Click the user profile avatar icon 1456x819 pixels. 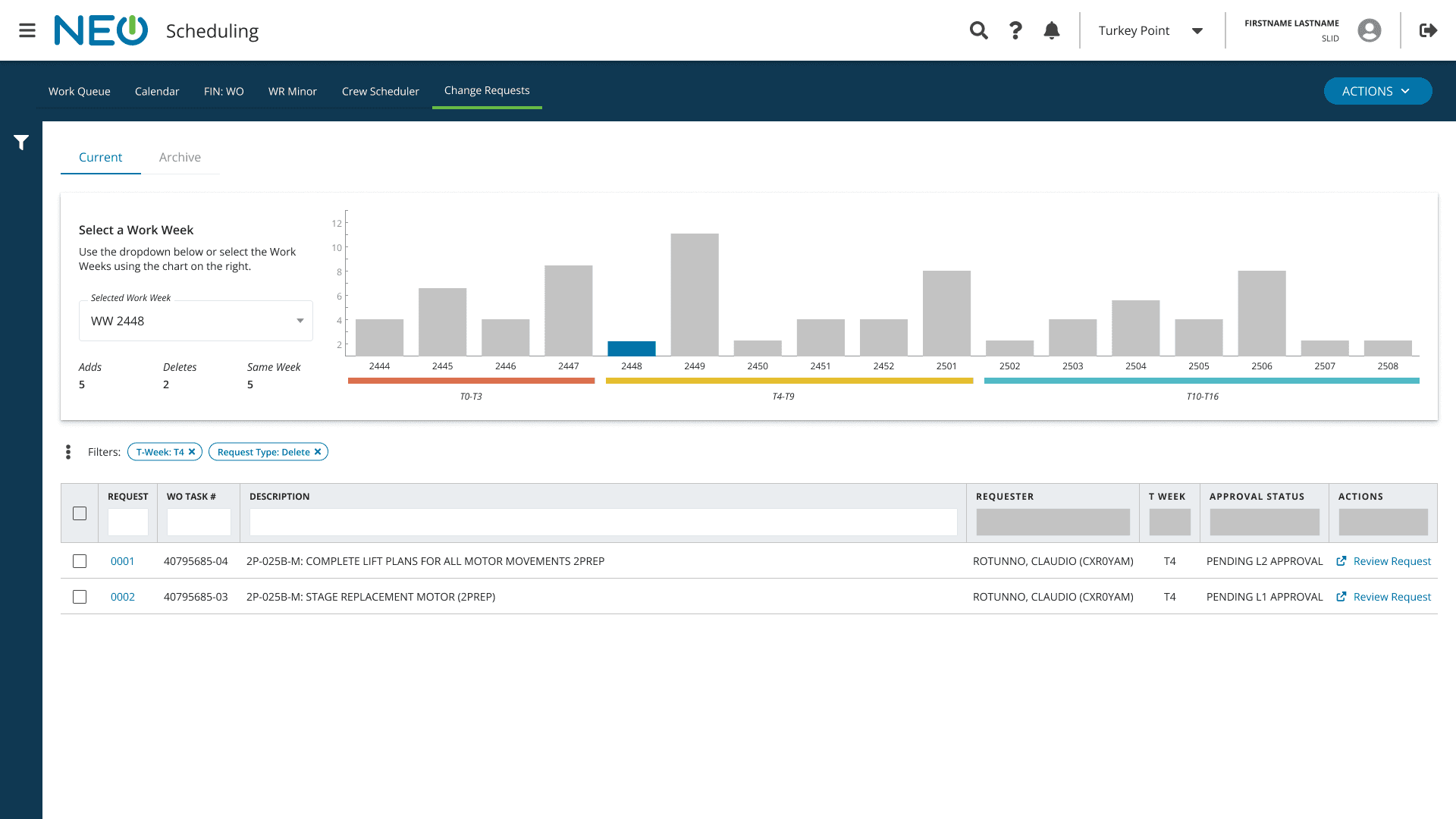tap(1369, 30)
